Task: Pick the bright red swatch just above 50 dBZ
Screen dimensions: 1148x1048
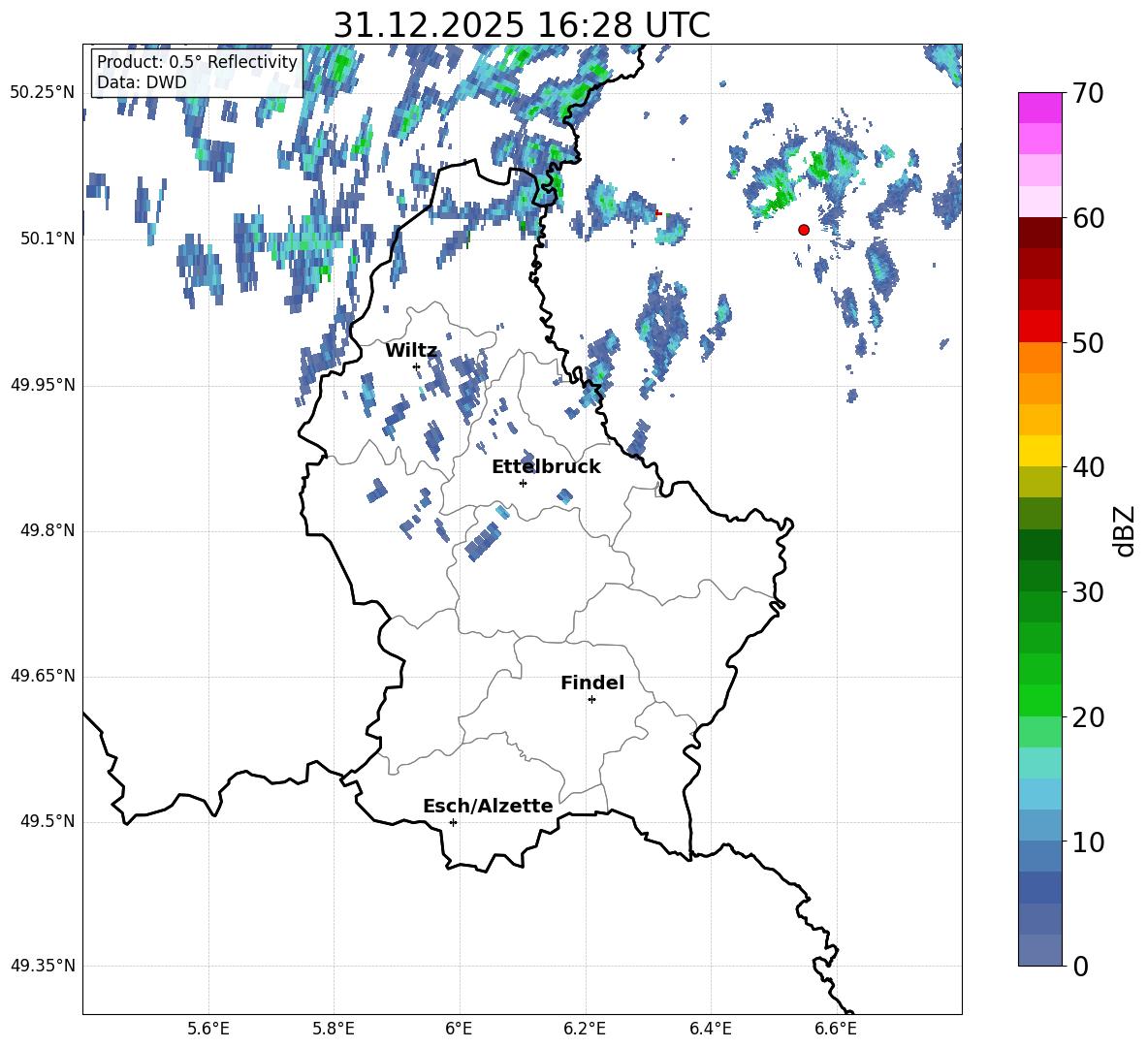Action: click(1039, 326)
